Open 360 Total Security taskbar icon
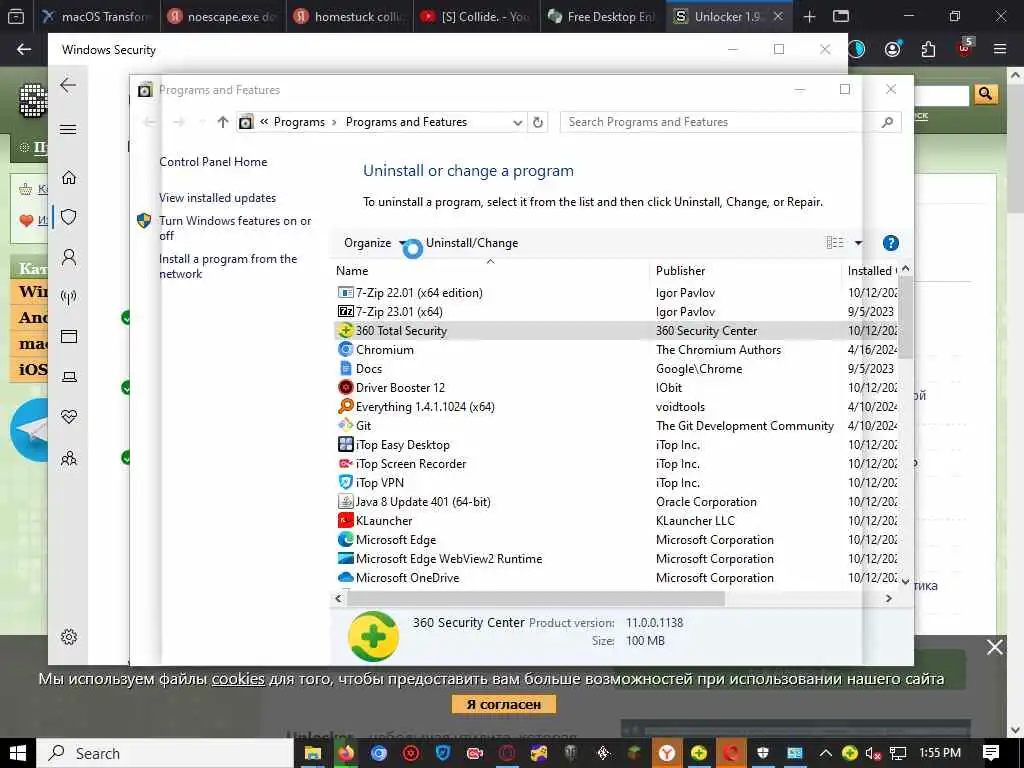 (699, 753)
